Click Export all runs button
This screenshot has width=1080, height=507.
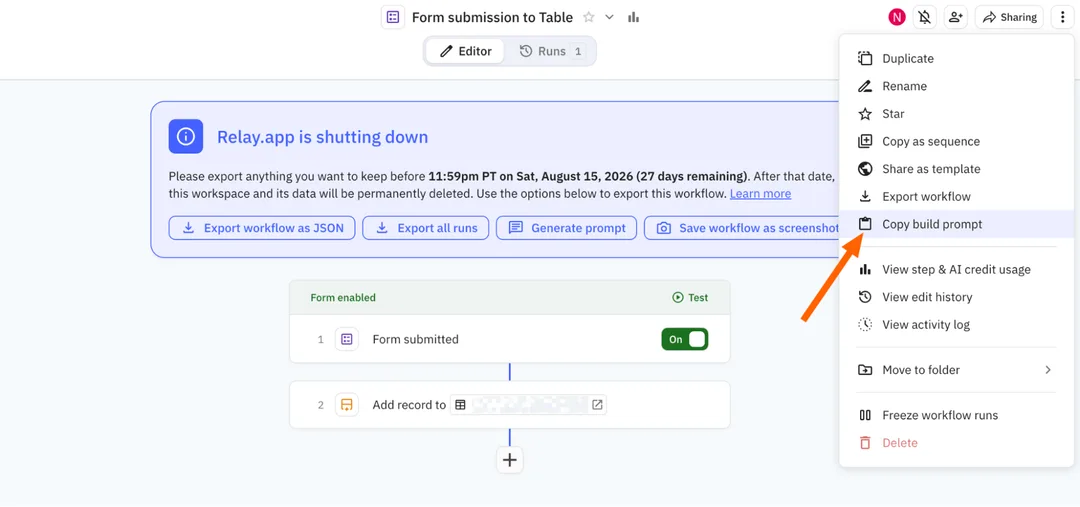tap(426, 228)
